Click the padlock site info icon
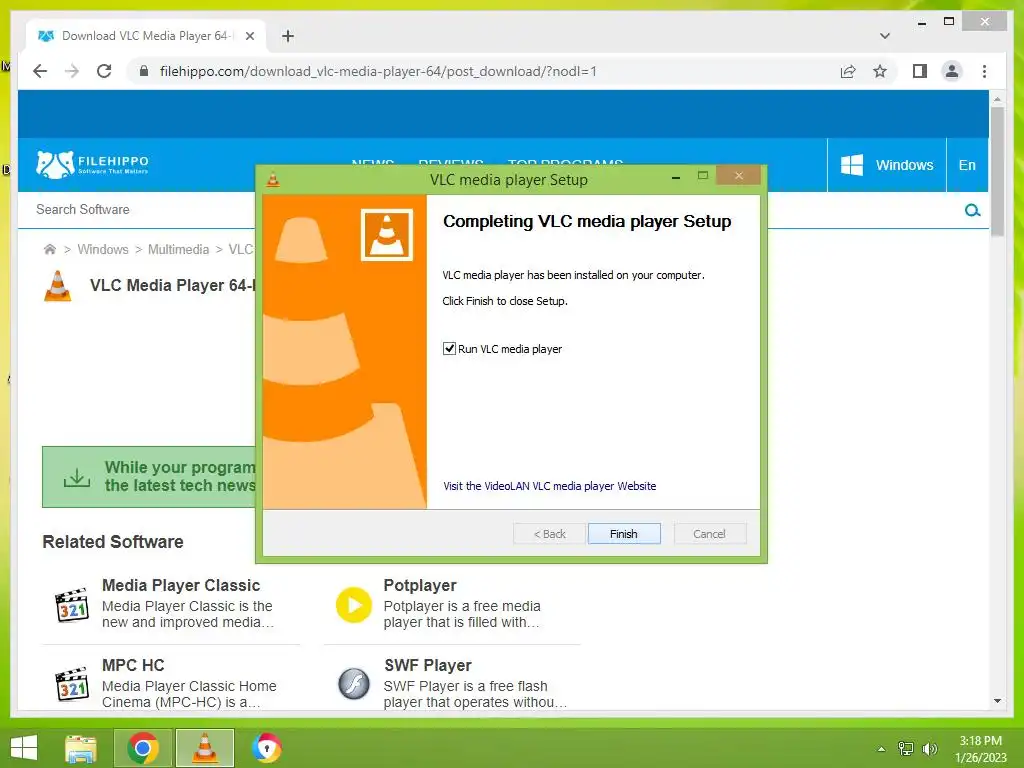The width and height of the screenshot is (1024, 768). 144,71
